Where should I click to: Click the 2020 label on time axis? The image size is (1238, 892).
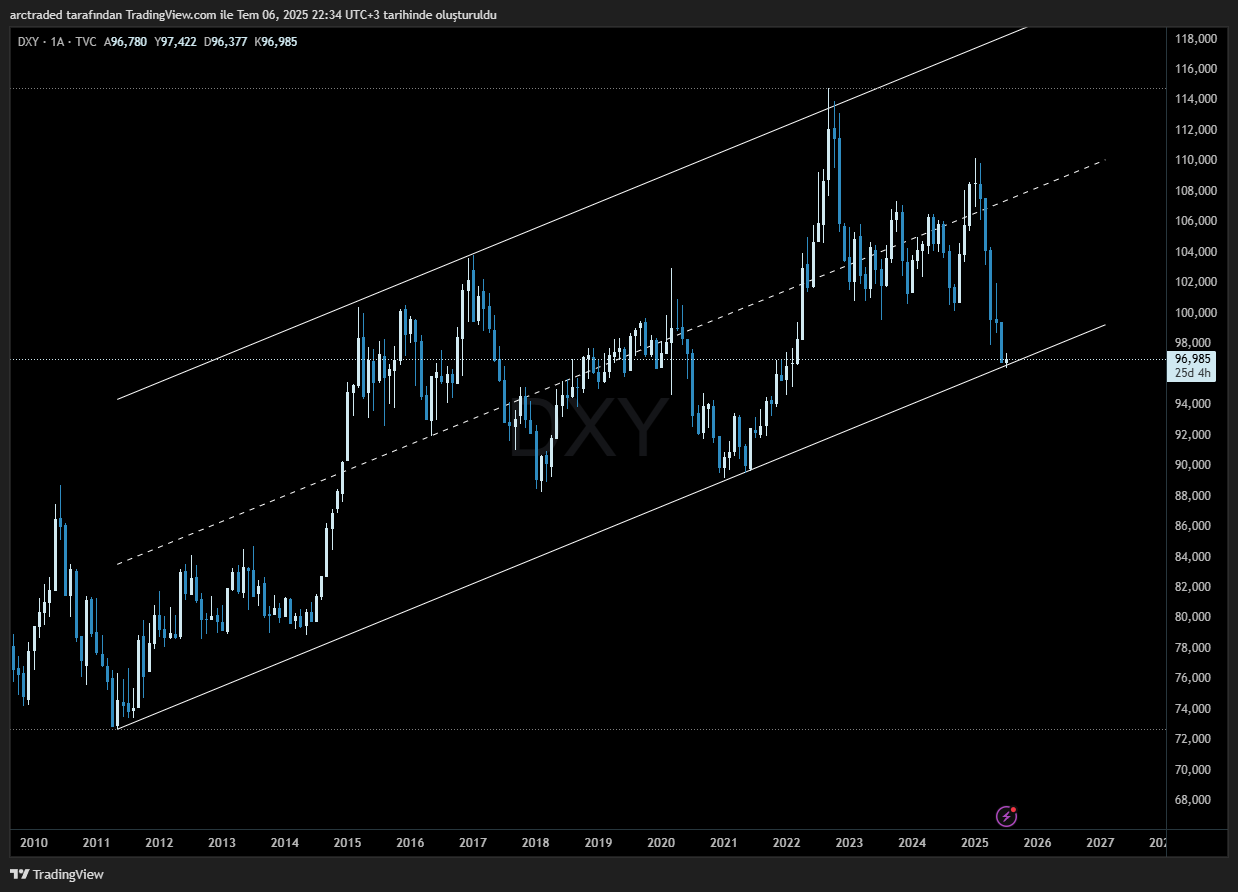pos(661,843)
